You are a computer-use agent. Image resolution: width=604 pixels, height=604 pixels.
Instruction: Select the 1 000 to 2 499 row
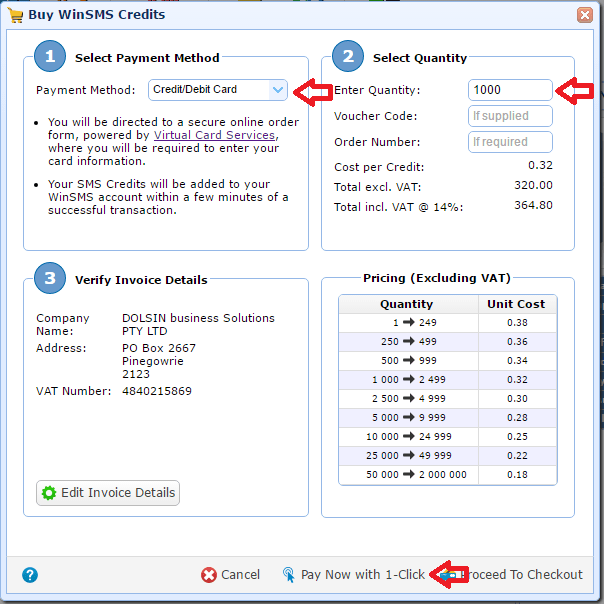[x=448, y=380]
